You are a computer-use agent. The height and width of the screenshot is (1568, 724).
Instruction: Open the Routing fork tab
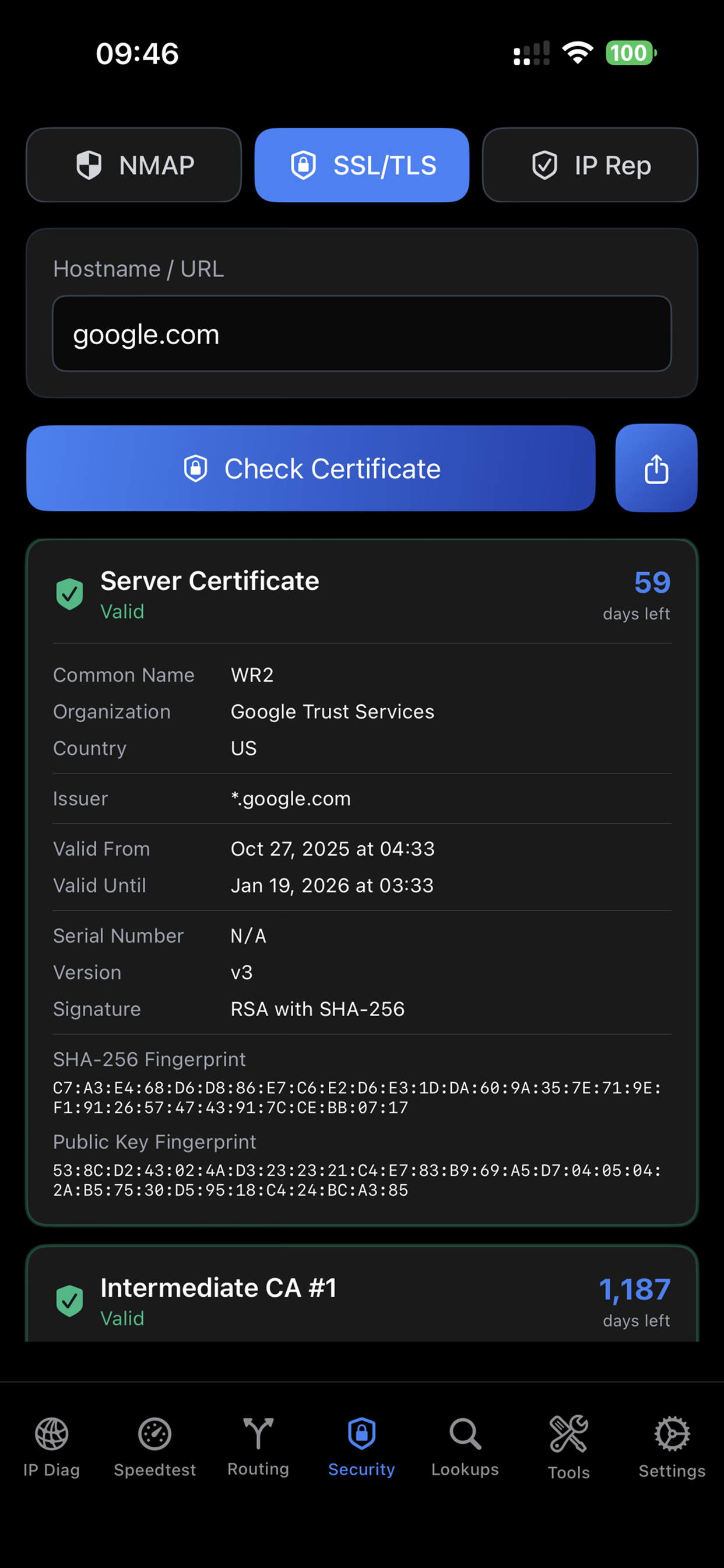(x=259, y=1447)
